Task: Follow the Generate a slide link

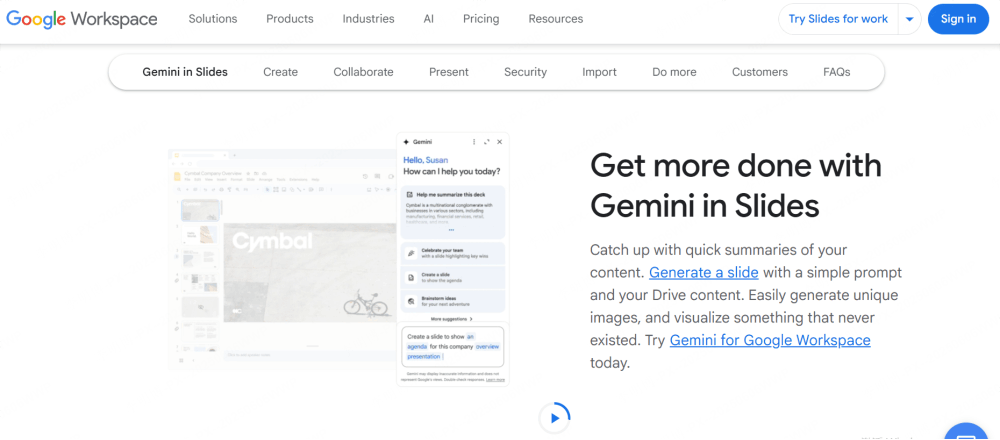Action: click(703, 273)
